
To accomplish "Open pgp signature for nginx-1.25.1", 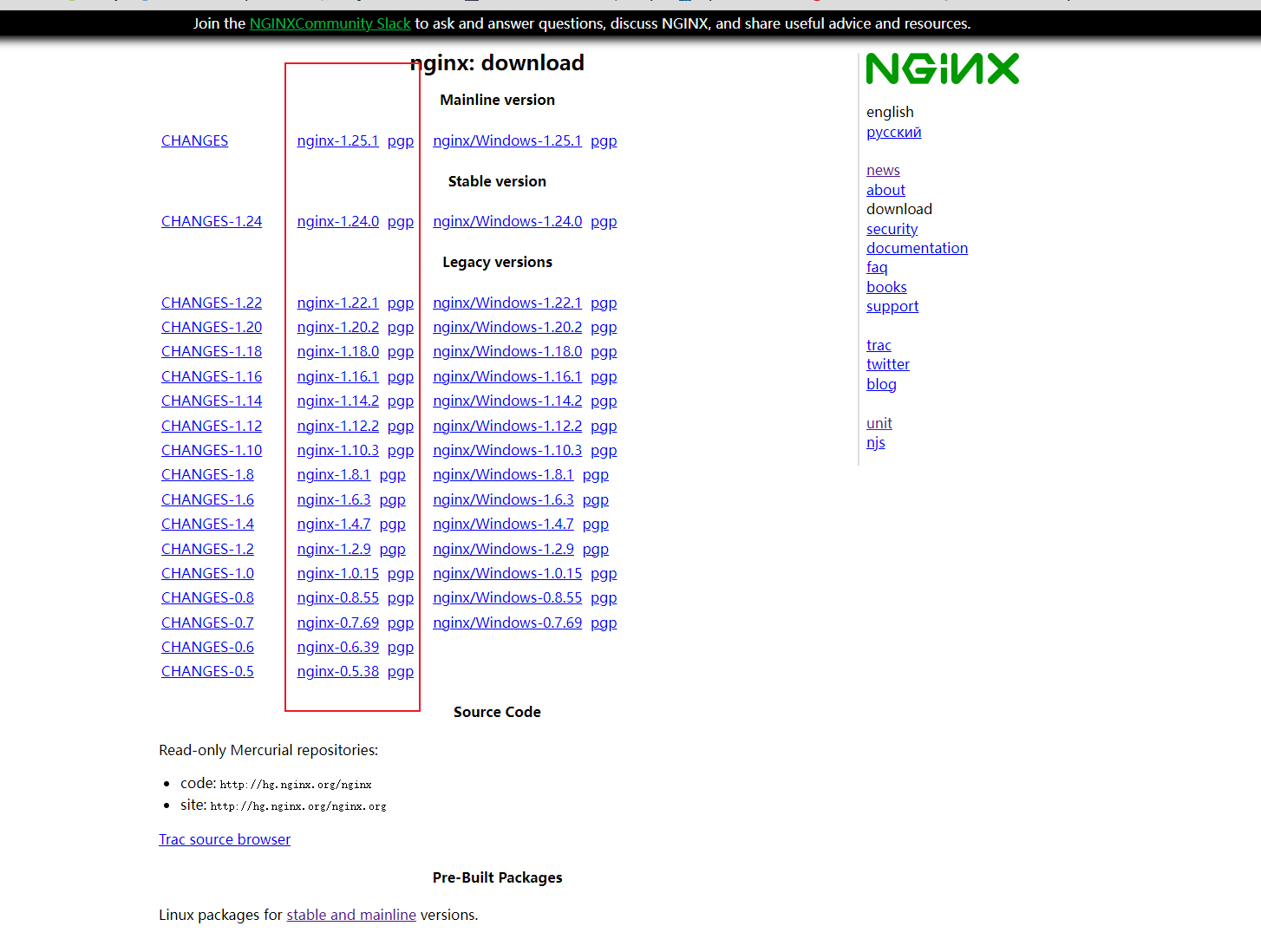I will pos(401,140).
